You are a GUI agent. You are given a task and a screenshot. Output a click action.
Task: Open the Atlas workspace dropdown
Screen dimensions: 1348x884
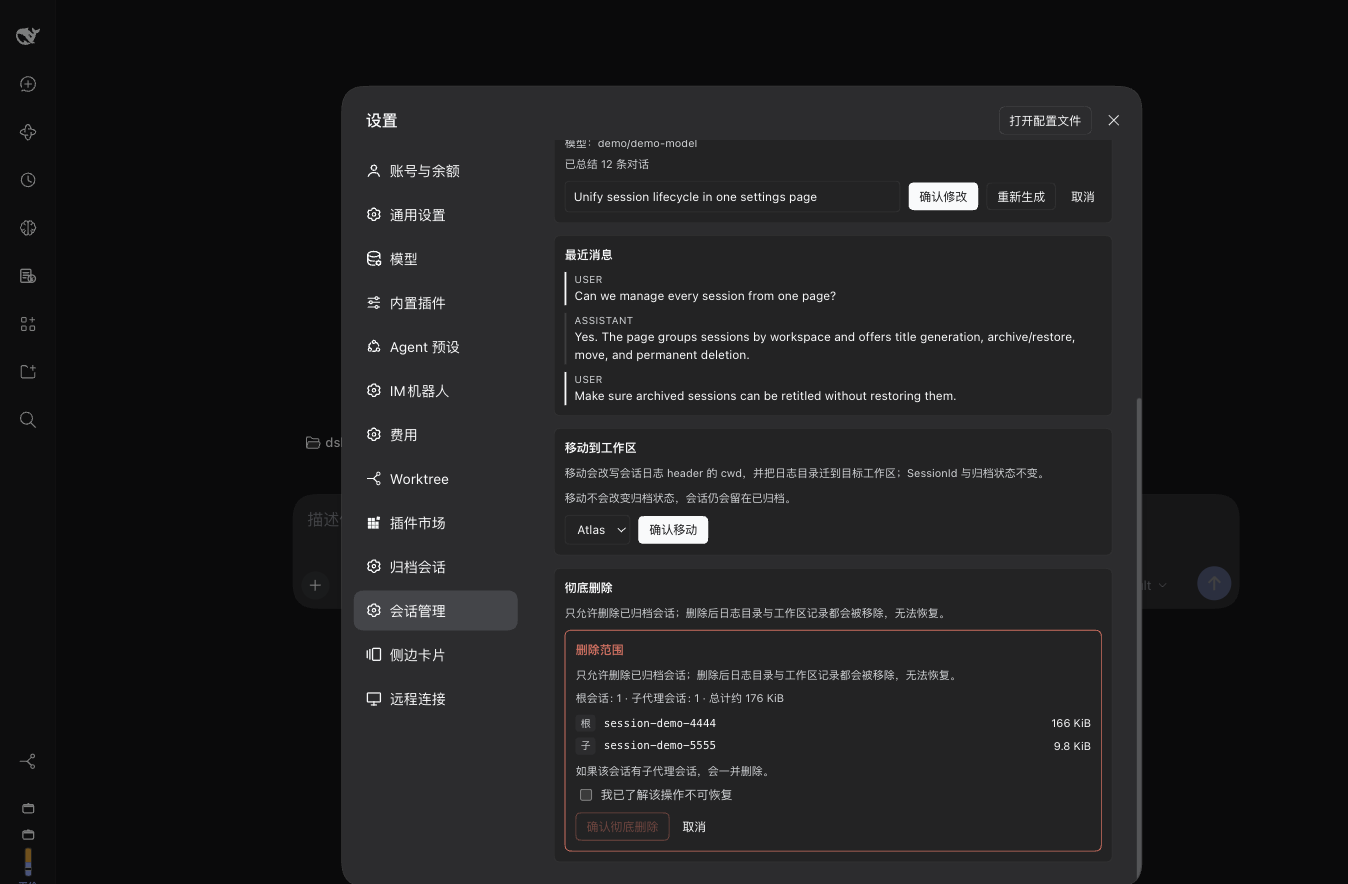pos(598,530)
